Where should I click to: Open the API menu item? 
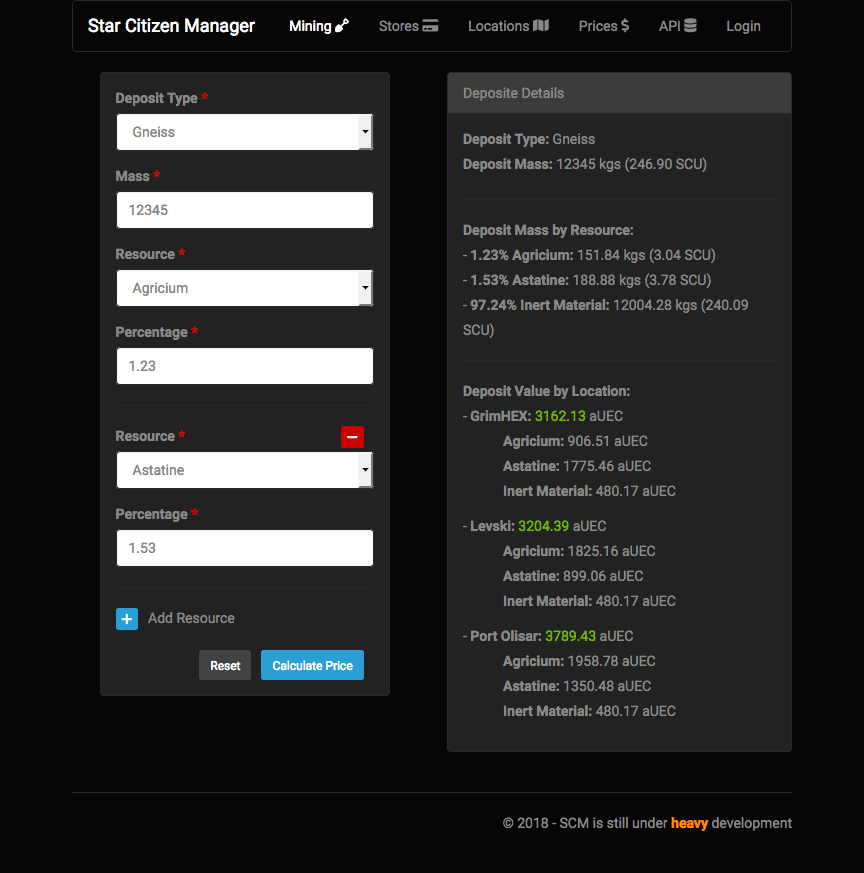click(x=678, y=26)
